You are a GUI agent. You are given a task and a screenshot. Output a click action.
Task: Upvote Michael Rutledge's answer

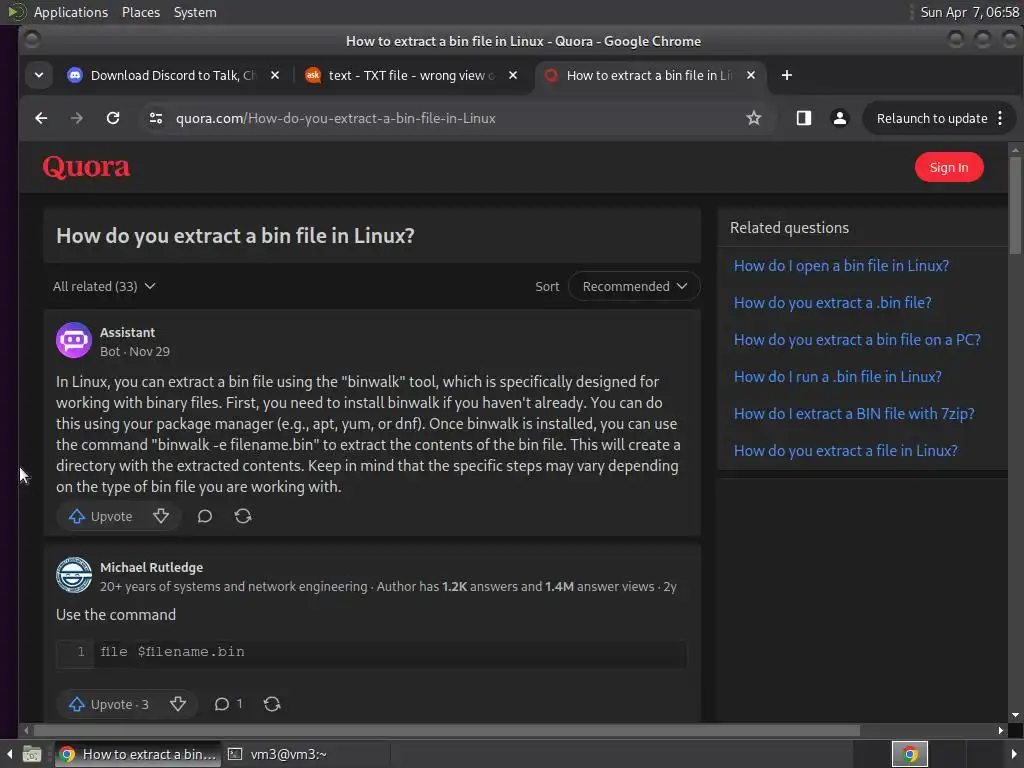tap(108, 704)
